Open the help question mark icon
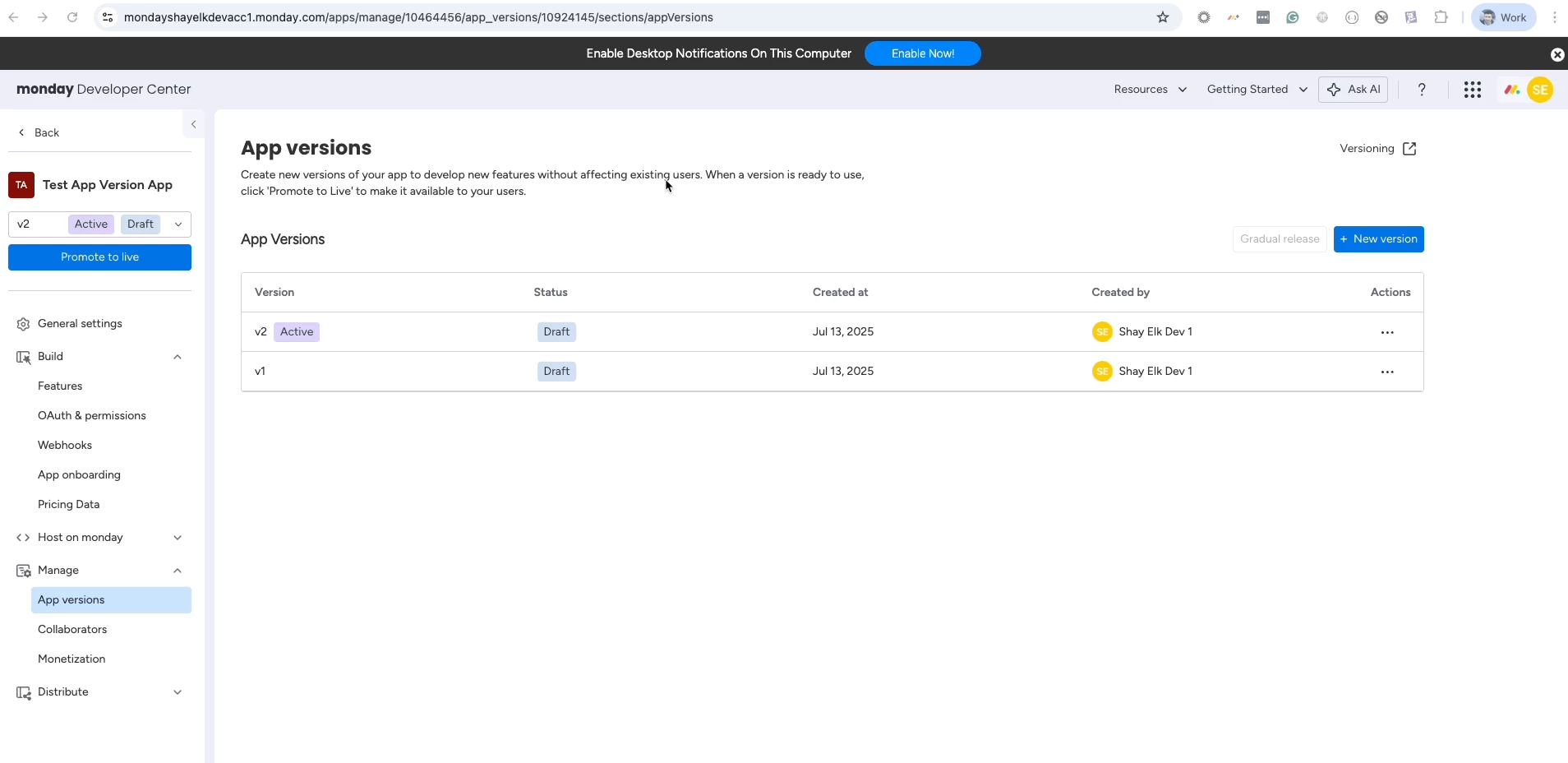Viewport: 1568px width, 763px height. click(x=1422, y=90)
